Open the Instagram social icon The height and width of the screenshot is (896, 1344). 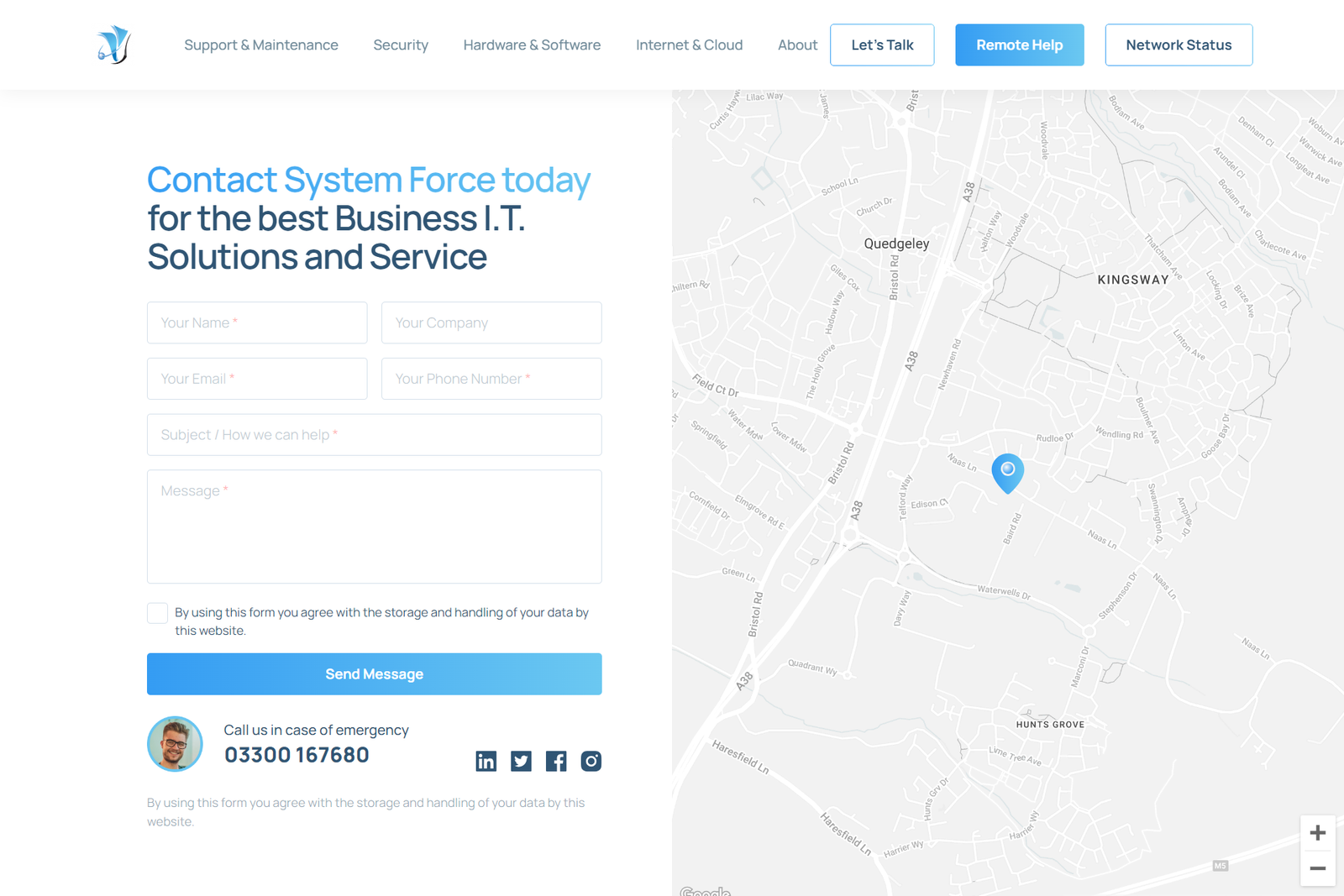(x=591, y=761)
